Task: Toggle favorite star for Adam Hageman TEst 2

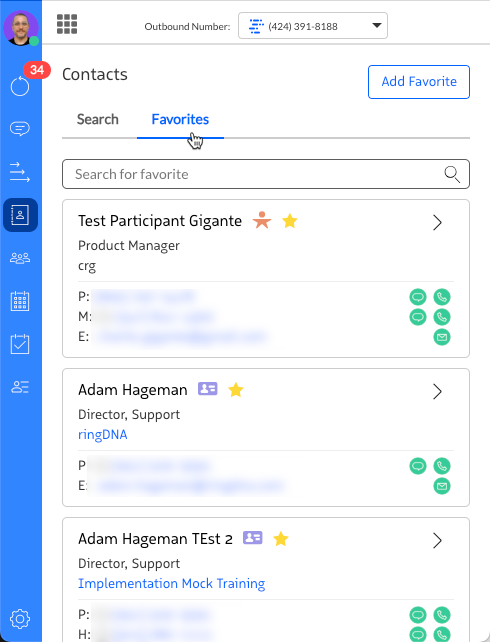Action: click(281, 539)
